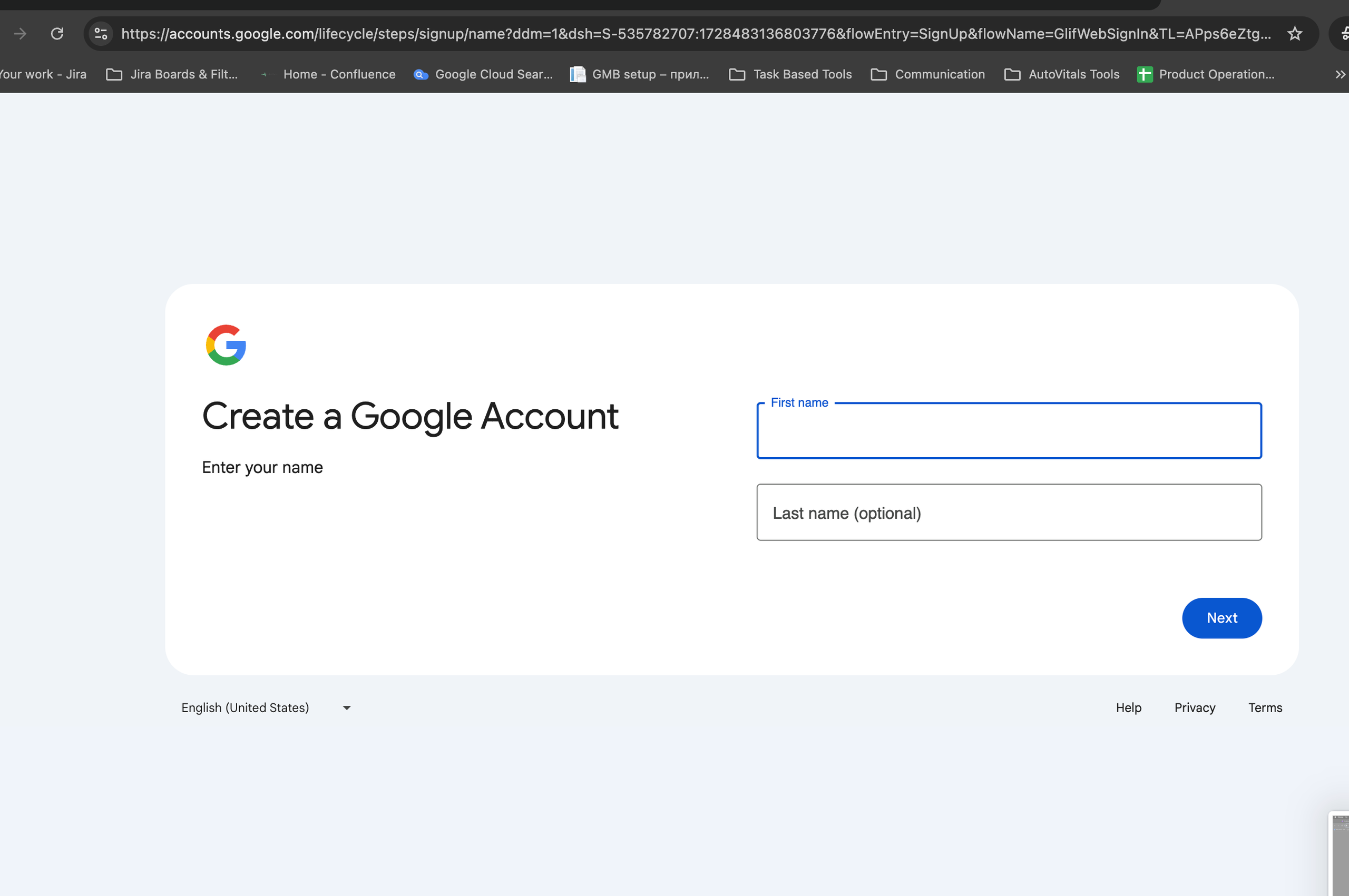Open the Communication bookmark folder
This screenshot has height=896, width=1349.
coord(928,74)
